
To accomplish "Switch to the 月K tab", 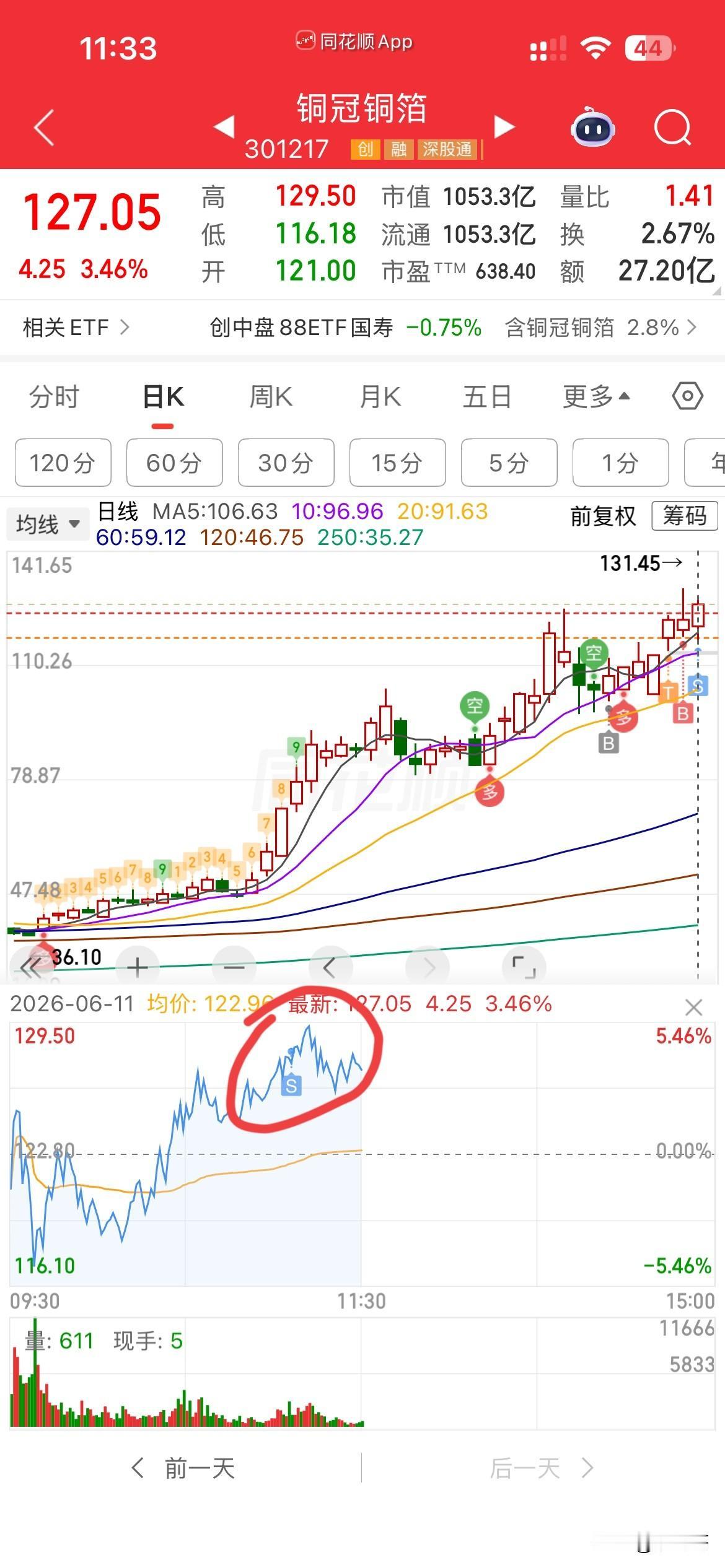I will 380,396.
